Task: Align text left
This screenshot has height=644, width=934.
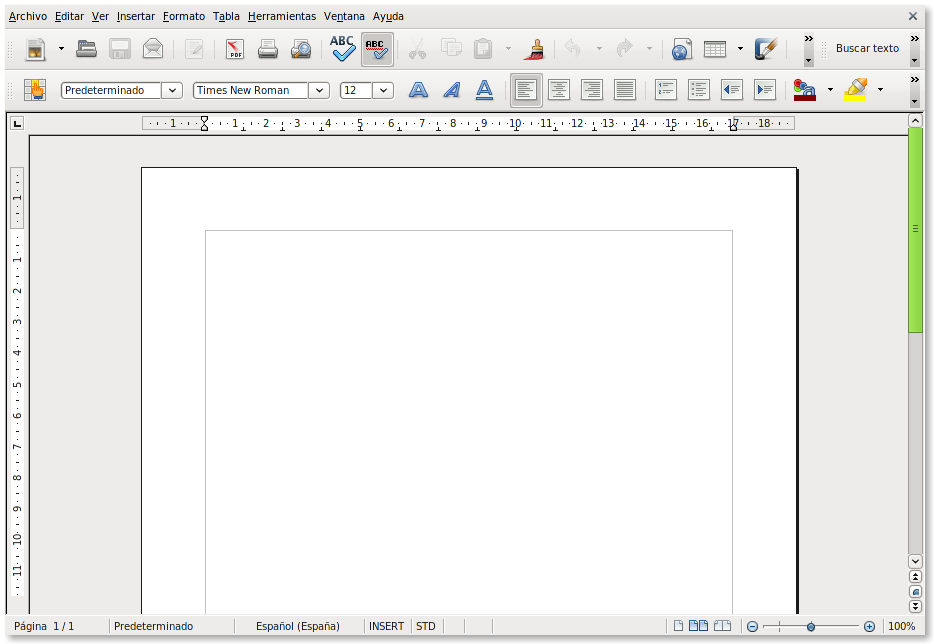Action: click(x=526, y=90)
